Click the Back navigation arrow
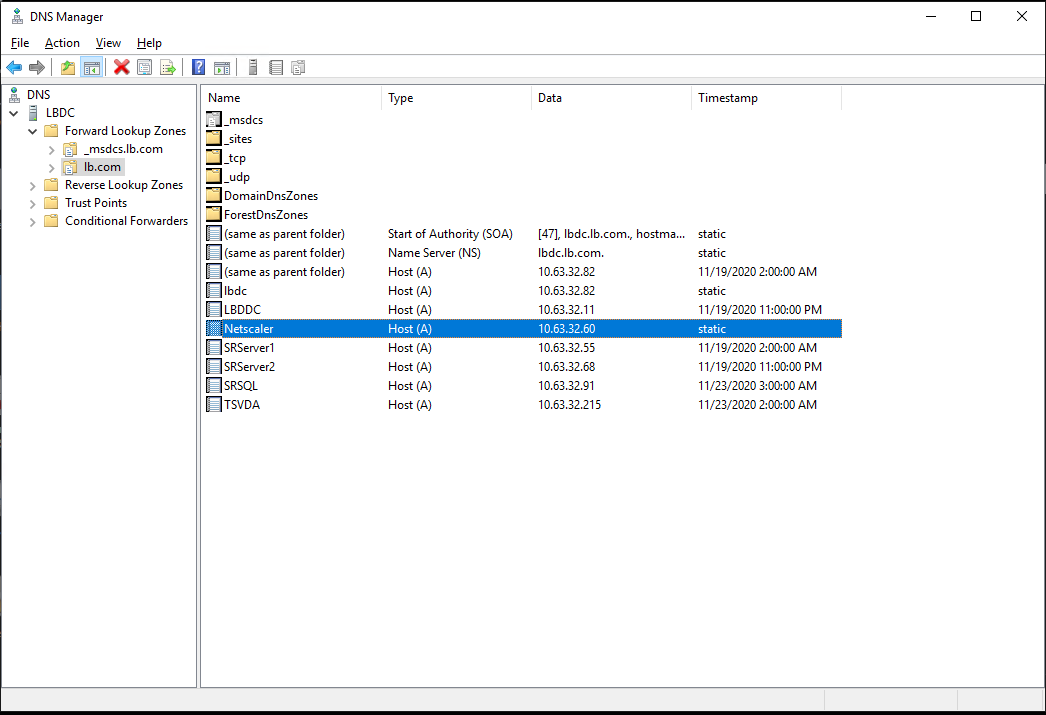 coord(13,67)
